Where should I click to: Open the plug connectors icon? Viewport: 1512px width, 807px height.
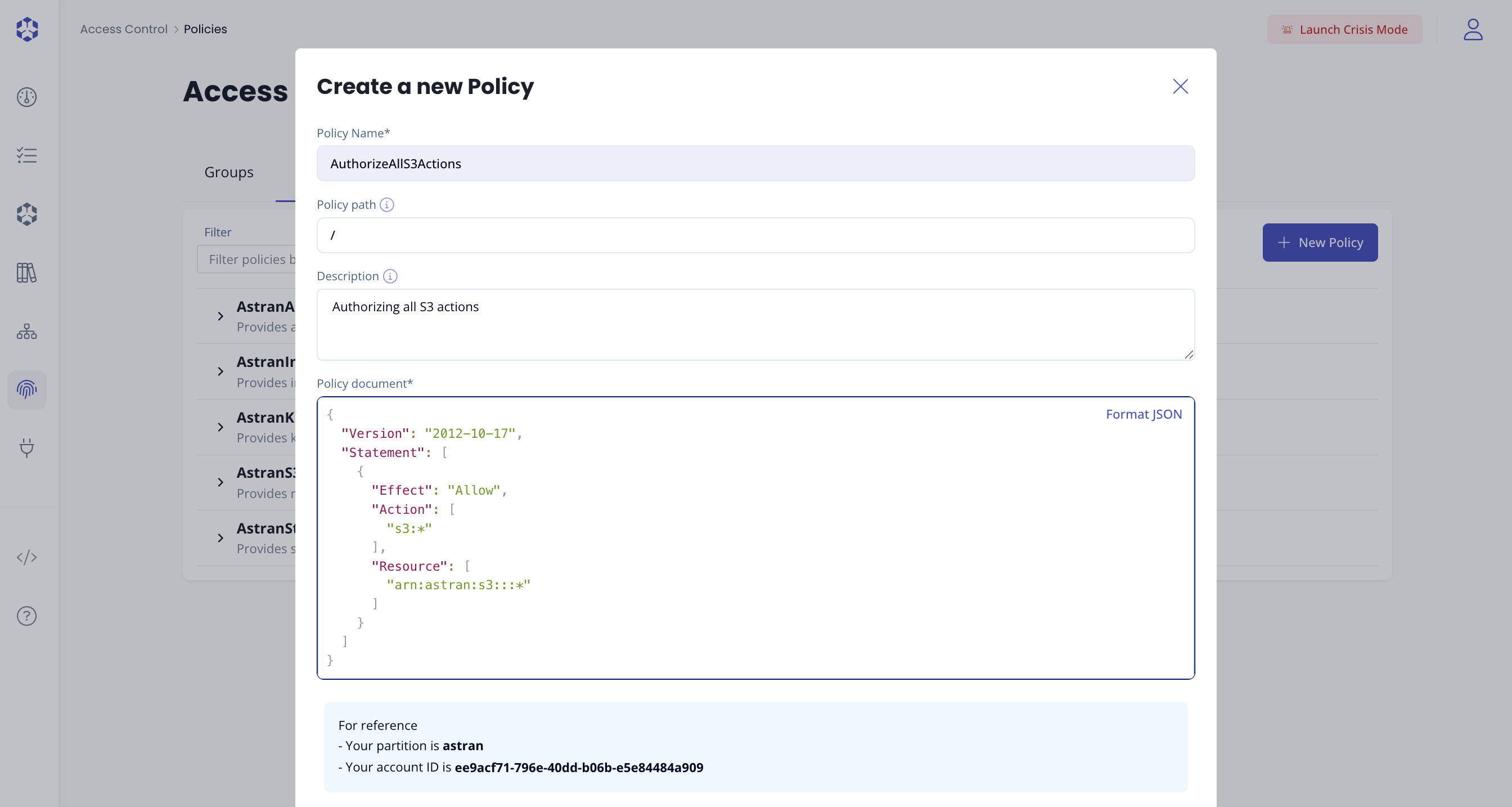point(26,449)
